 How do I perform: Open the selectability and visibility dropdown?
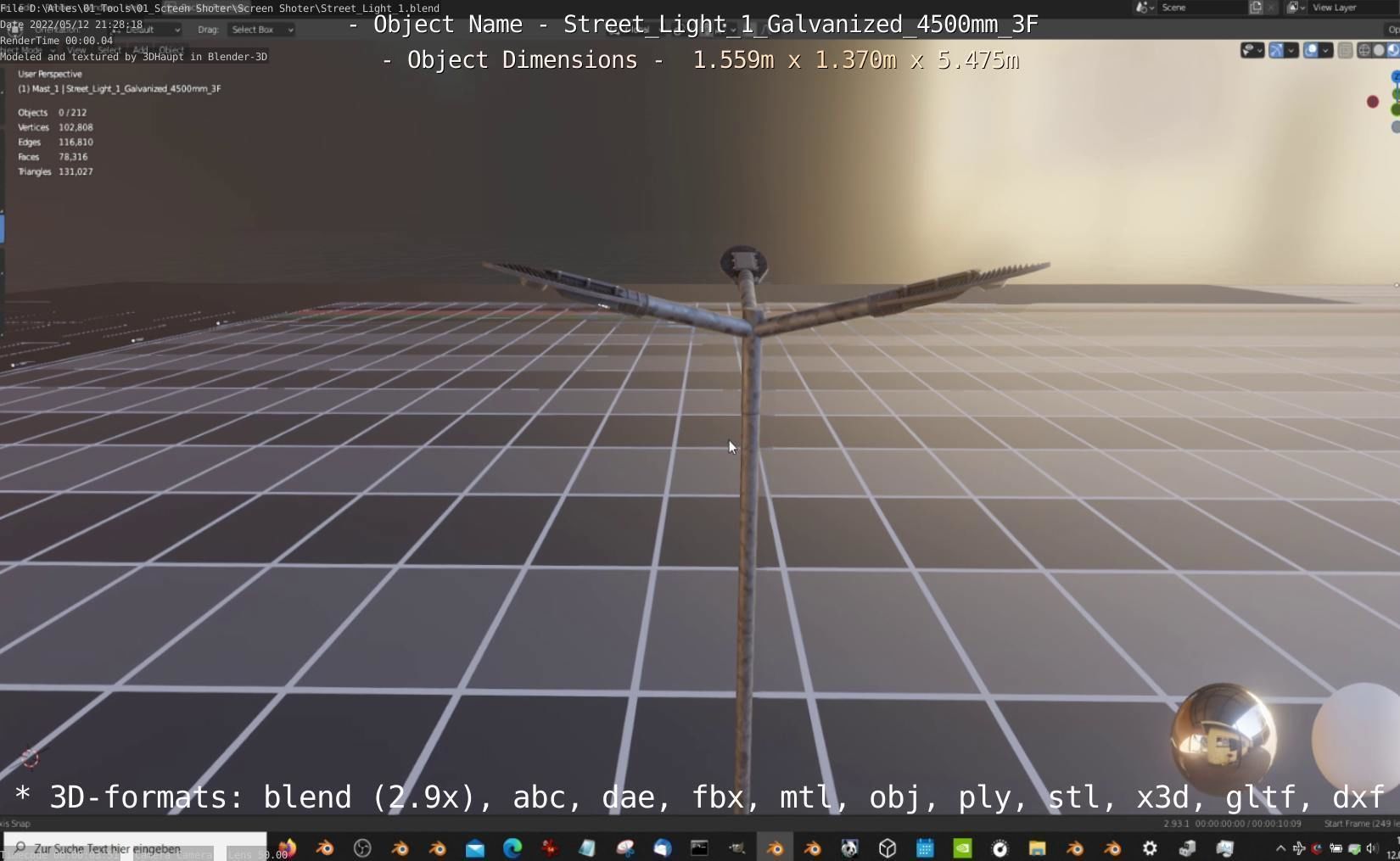pos(1252,51)
